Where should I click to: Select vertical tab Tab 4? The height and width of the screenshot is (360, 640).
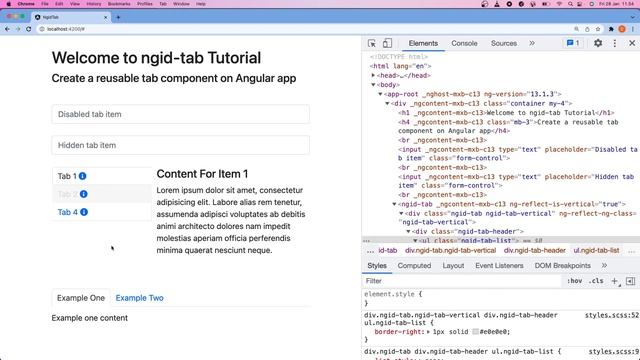click(x=102, y=212)
